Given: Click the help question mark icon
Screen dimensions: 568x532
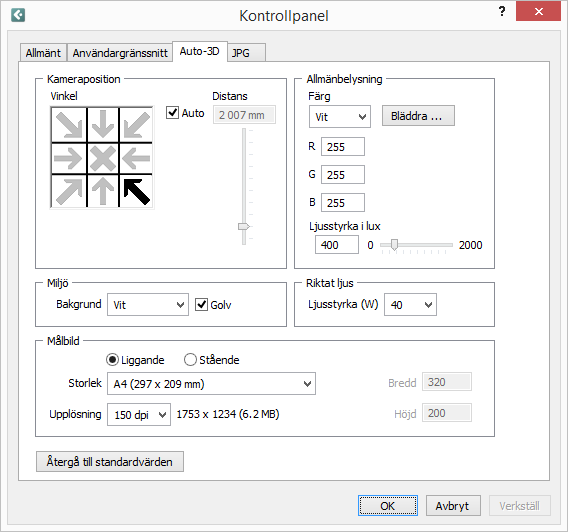Looking at the screenshot, I should 502,11.
